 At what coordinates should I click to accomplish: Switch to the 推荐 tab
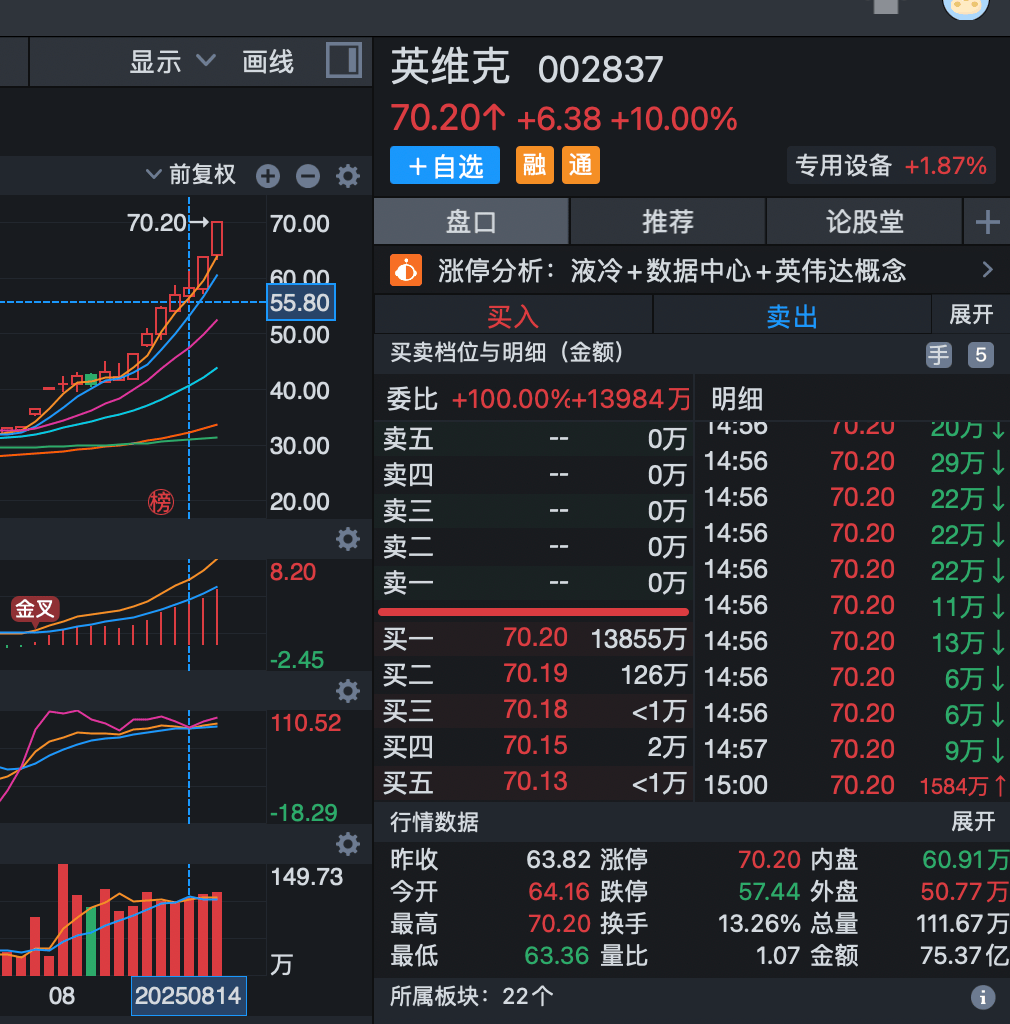click(x=668, y=222)
